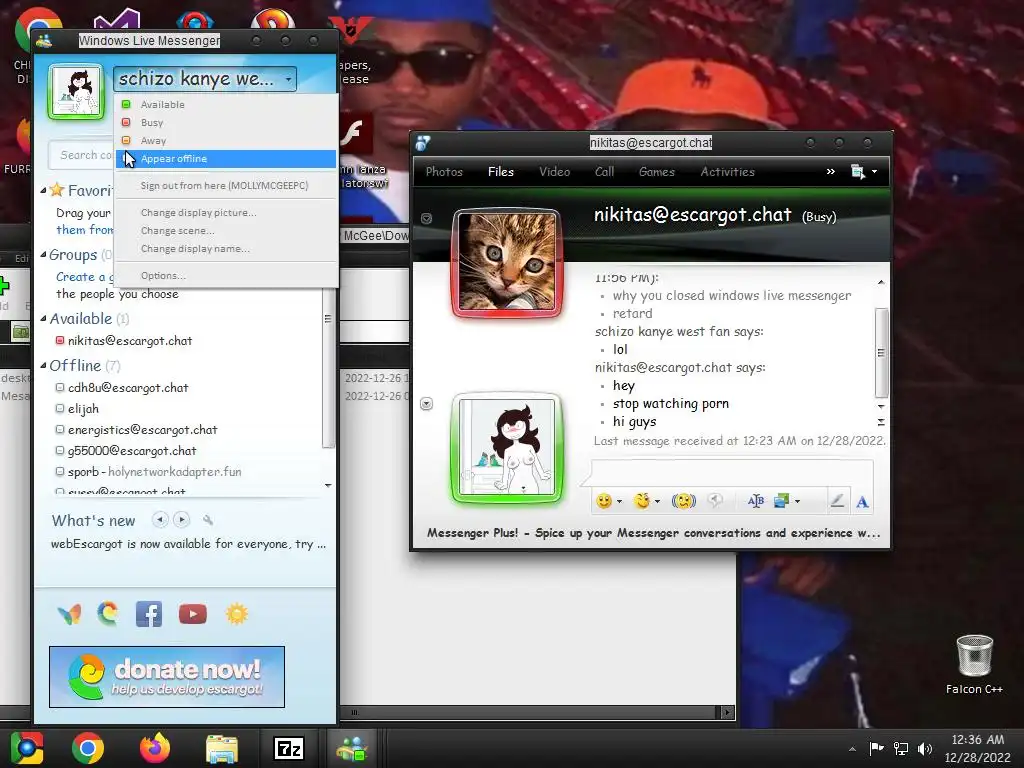Launch Firefox from the taskbar
This screenshot has width=1024, height=768.
coord(155,748)
